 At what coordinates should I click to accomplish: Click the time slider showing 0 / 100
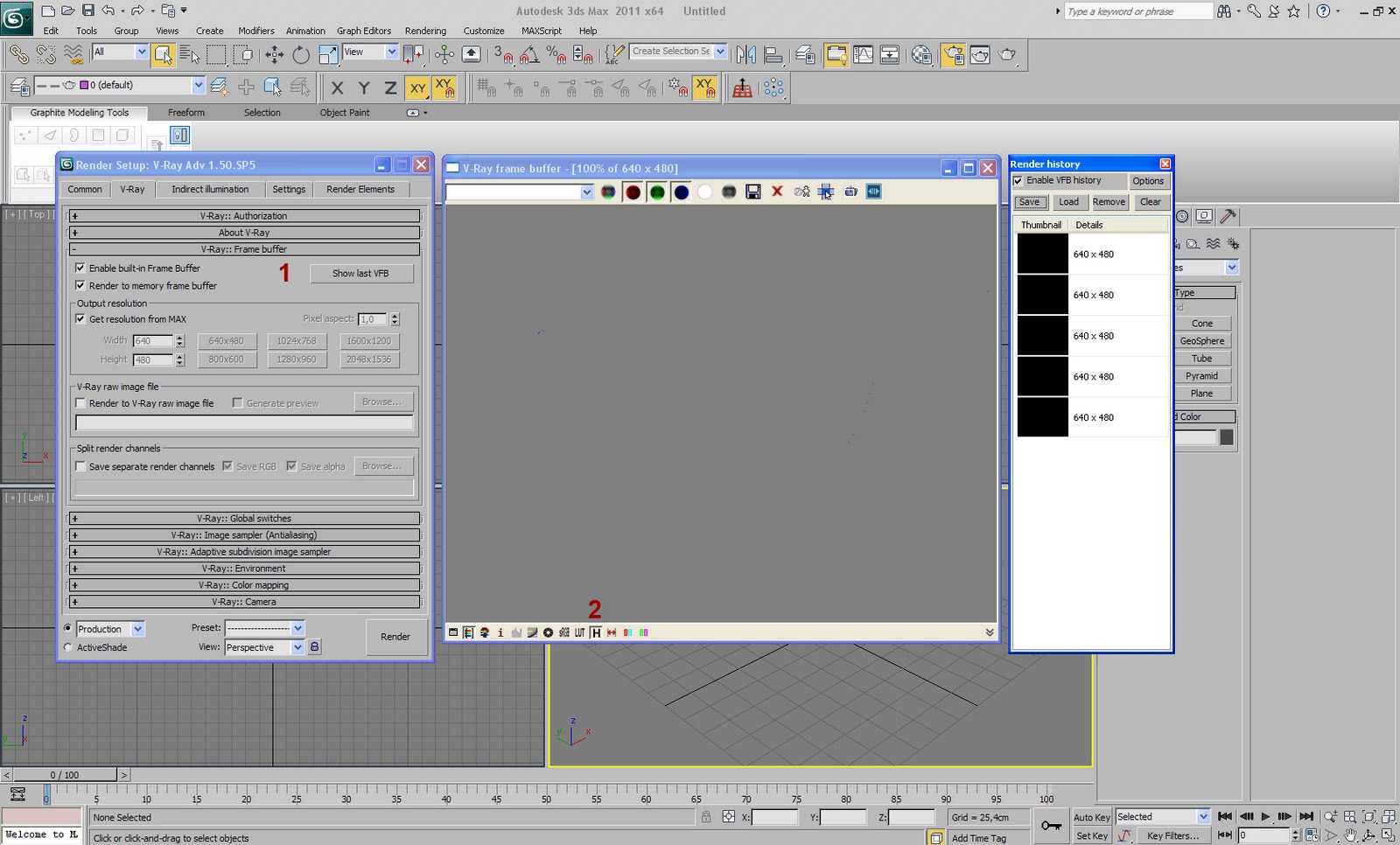(65, 775)
